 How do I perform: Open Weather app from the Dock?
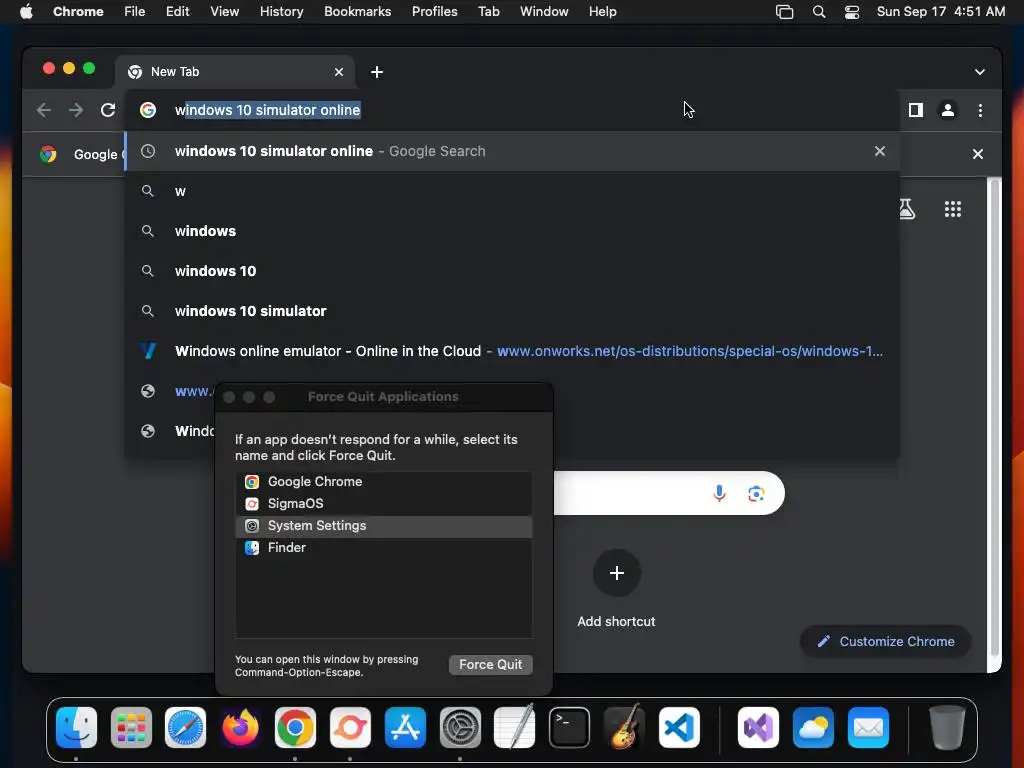[x=813, y=727]
